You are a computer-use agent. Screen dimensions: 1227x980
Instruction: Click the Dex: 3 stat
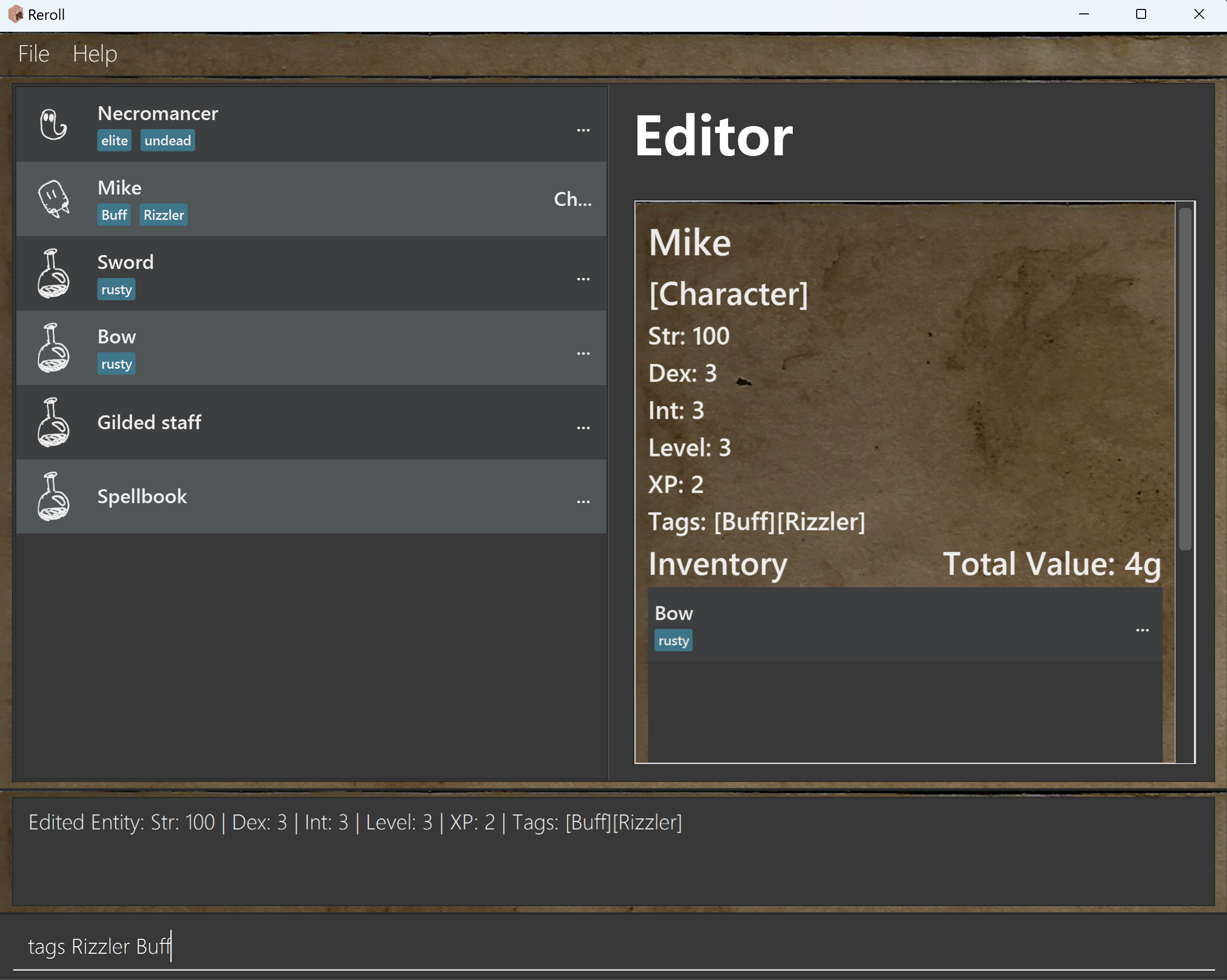pyautogui.click(x=683, y=373)
